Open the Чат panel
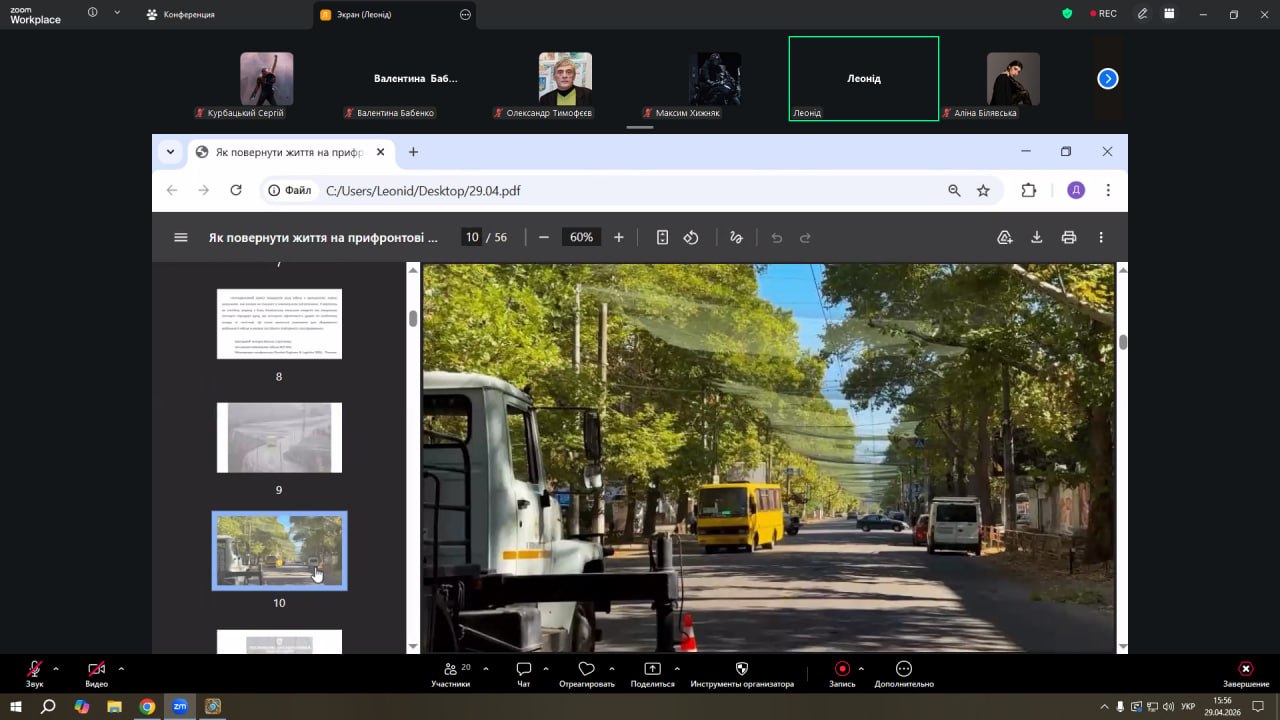This screenshot has width=1280, height=720. [523, 674]
